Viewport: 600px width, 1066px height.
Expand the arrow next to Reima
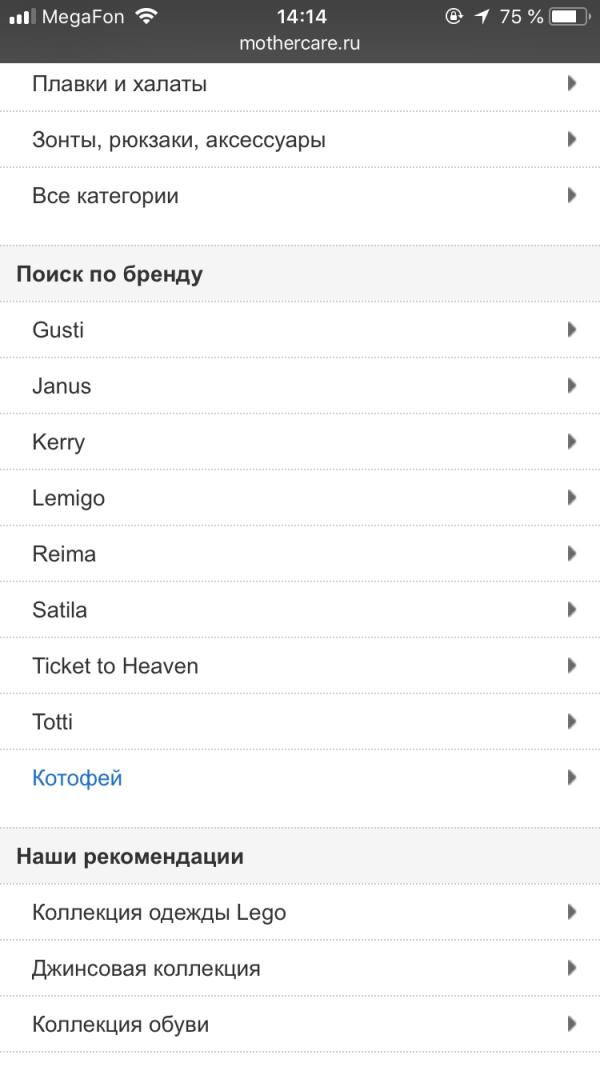[572, 553]
